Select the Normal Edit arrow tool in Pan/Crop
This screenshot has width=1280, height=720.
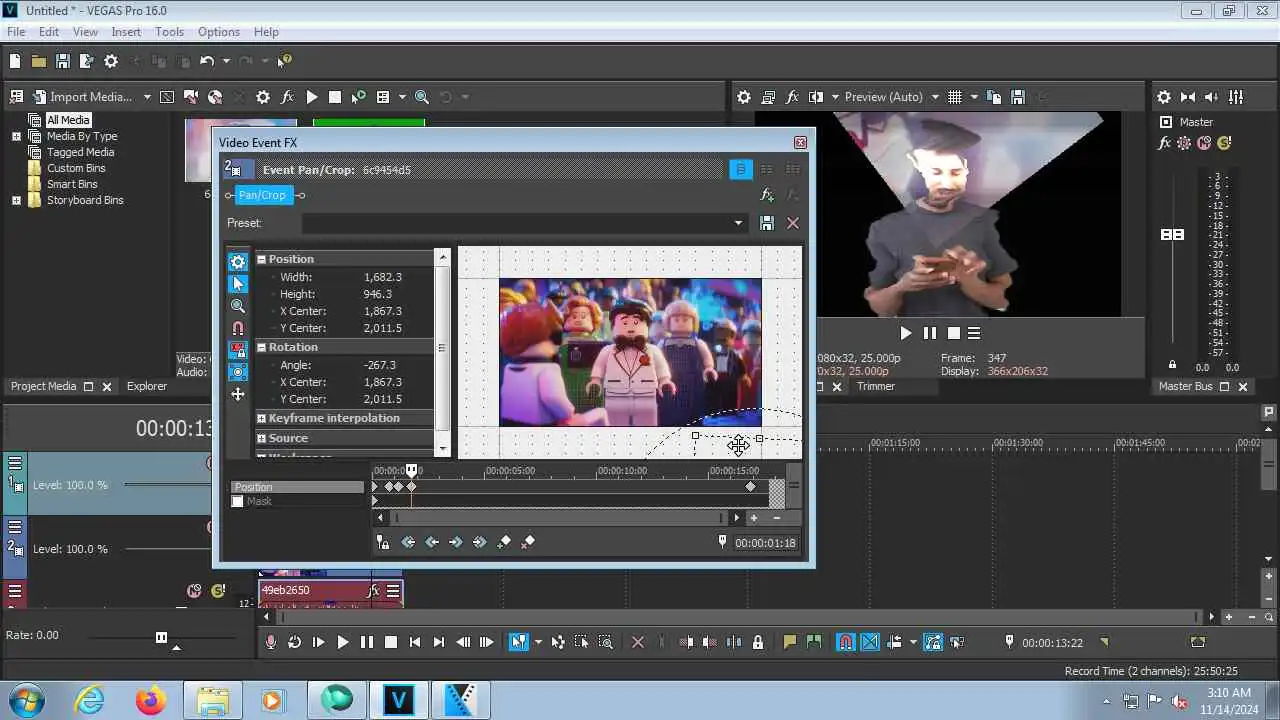pyautogui.click(x=238, y=284)
